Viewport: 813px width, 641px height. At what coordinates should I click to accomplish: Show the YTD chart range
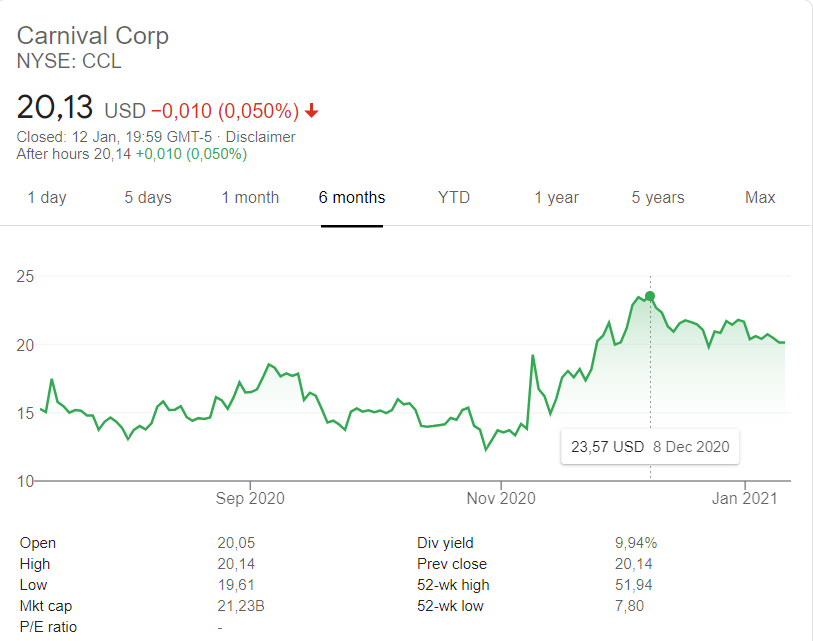tap(454, 198)
